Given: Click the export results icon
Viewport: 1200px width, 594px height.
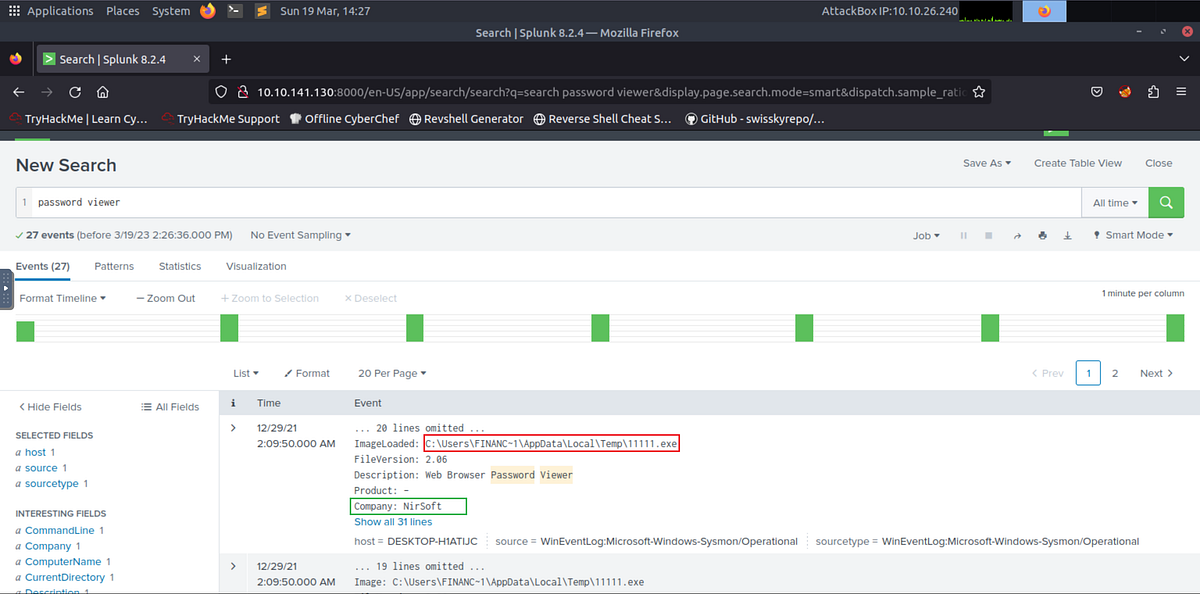Looking at the screenshot, I should click(1067, 235).
